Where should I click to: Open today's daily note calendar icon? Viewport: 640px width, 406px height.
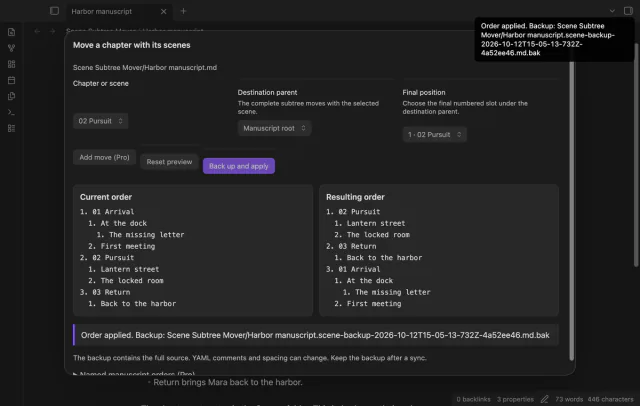click(11, 80)
